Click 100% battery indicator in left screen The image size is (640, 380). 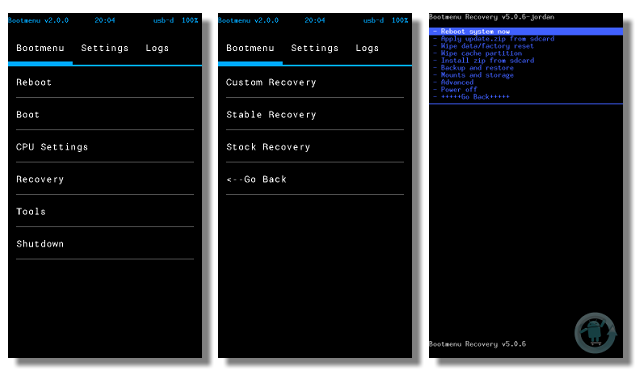tap(190, 20)
